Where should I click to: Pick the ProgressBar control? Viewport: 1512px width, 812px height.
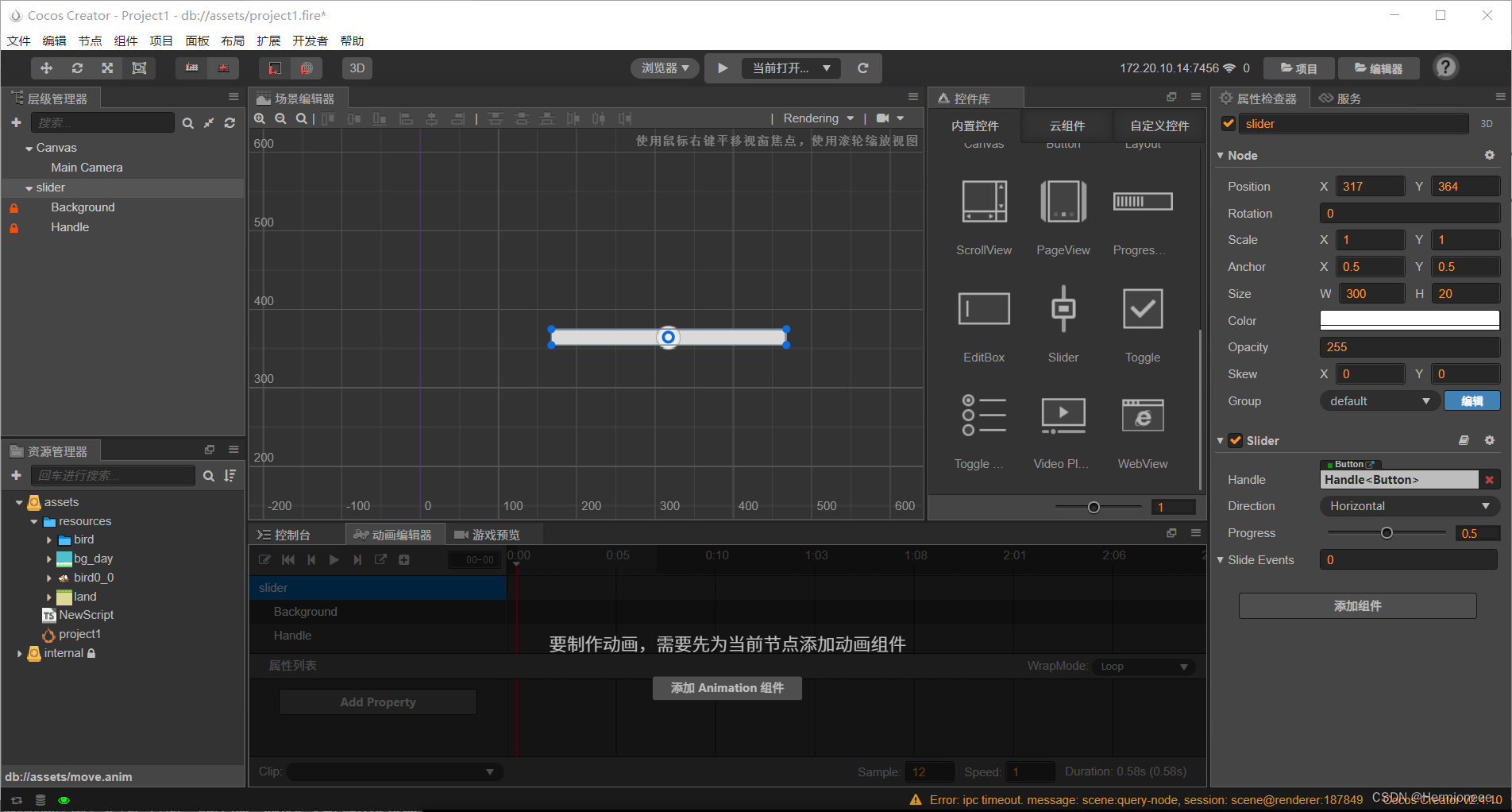tap(1143, 218)
